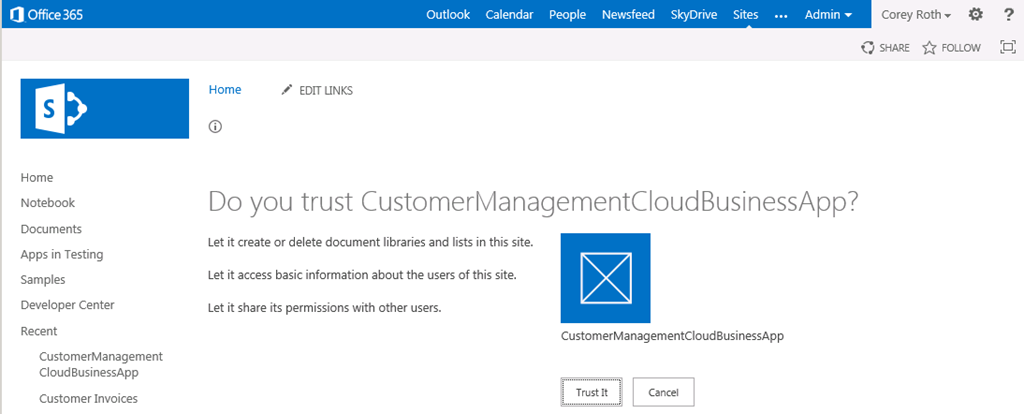The height and width of the screenshot is (414, 1024).
Task: Open Documents in the left sidebar
Action: (x=51, y=229)
